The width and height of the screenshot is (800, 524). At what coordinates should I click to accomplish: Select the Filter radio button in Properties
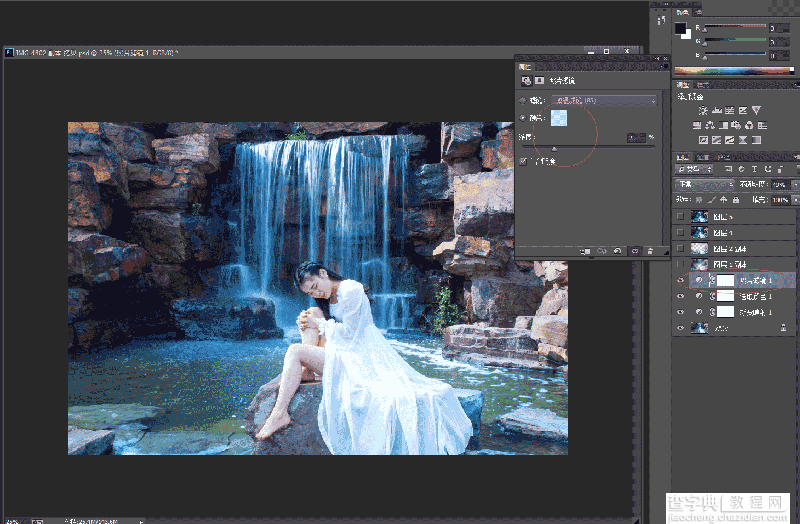pyautogui.click(x=522, y=101)
